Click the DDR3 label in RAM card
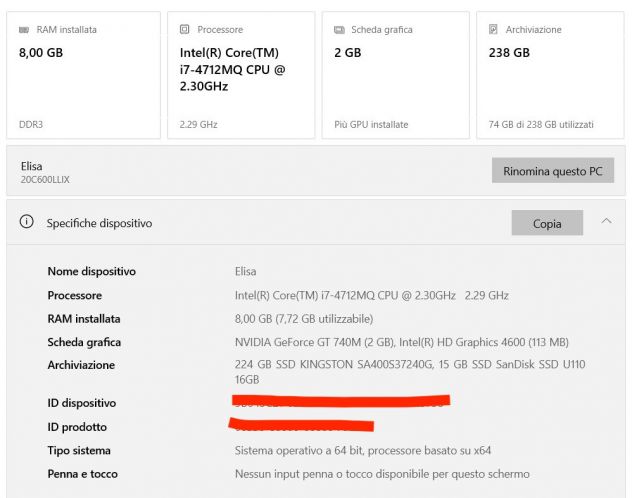632x498 pixels. pos(31,124)
